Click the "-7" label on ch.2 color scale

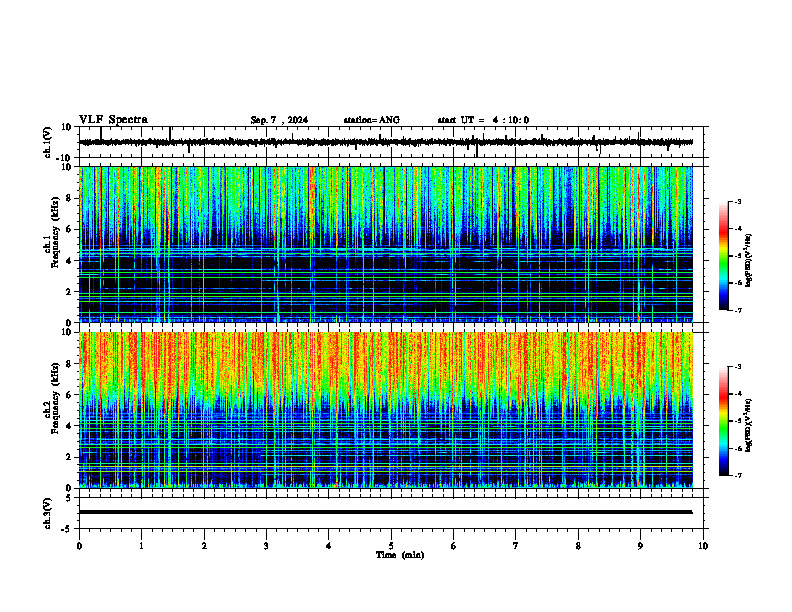(737, 475)
